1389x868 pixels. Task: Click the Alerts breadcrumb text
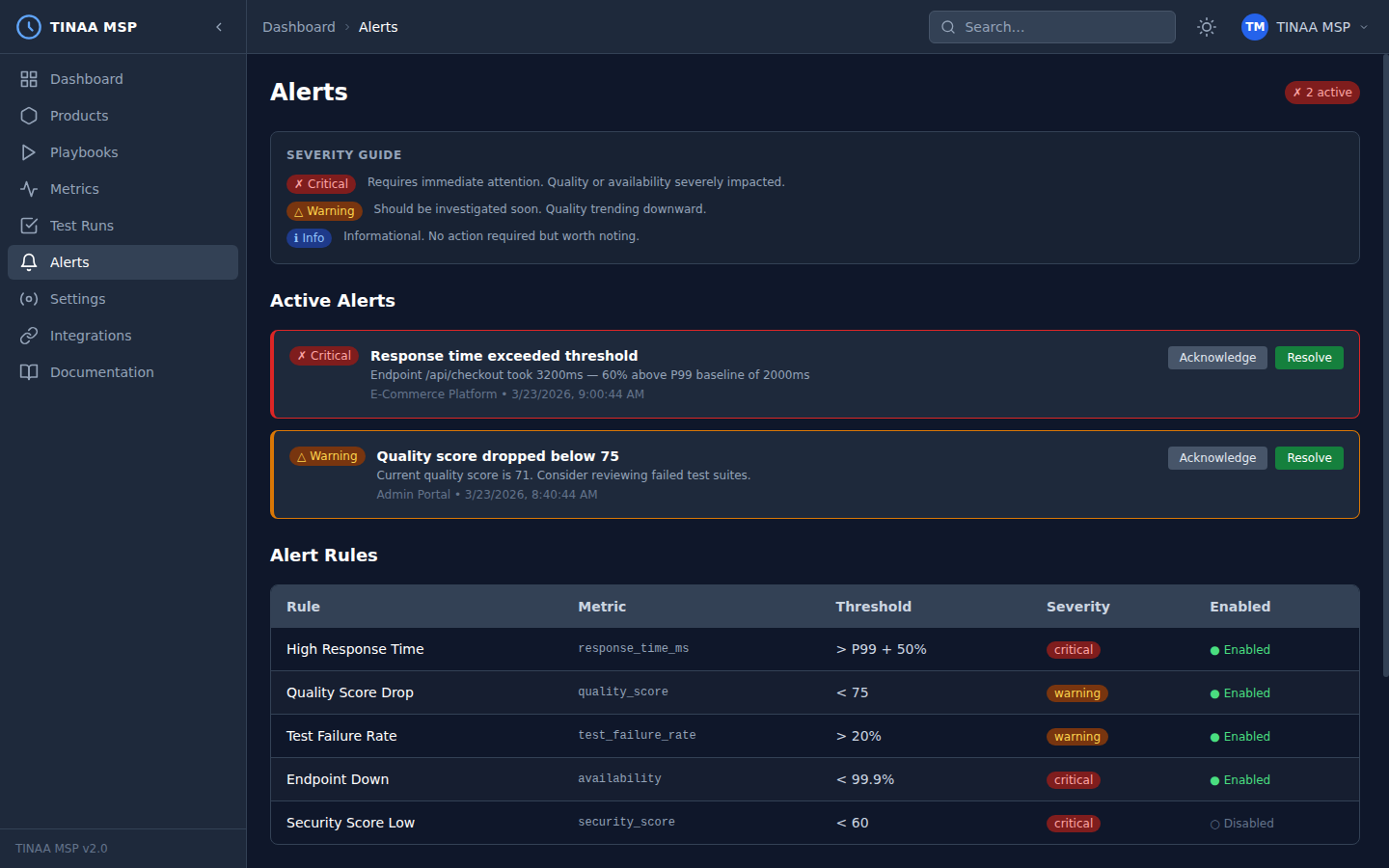tap(378, 27)
